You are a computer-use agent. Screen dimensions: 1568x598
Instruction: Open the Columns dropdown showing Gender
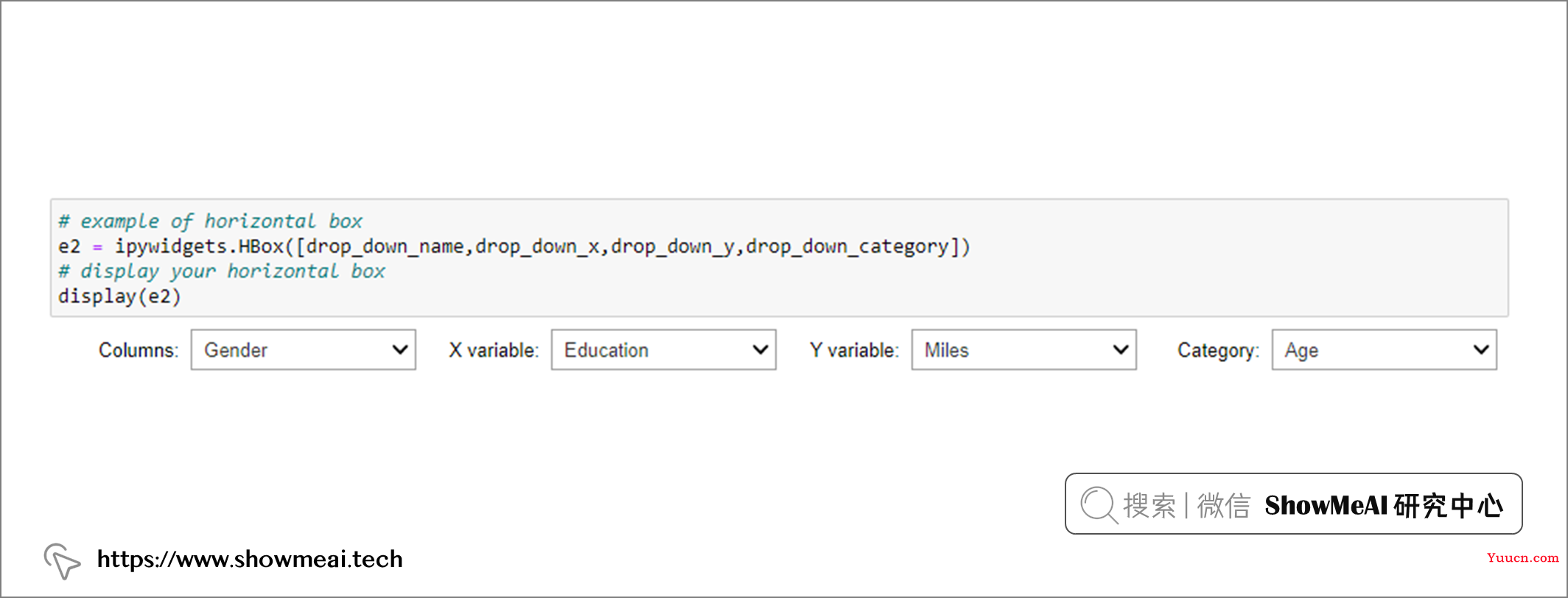coord(304,350)
